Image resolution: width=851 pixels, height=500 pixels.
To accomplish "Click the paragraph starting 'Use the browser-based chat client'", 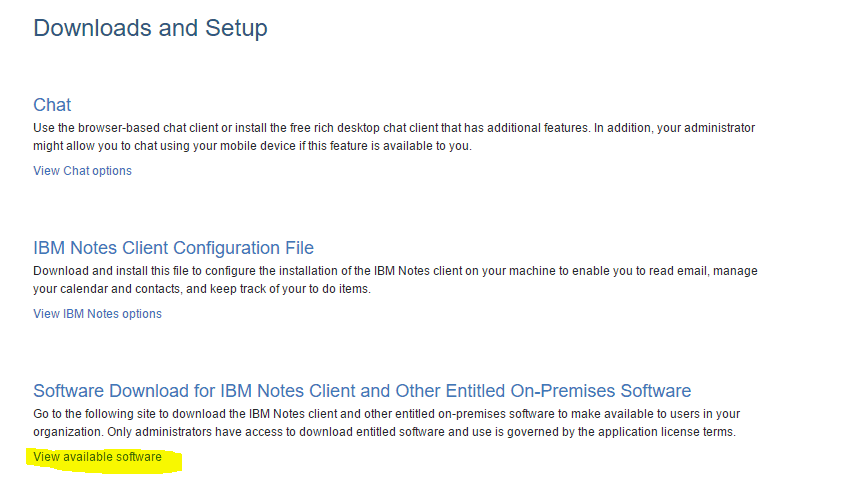I will pos(394,137).
